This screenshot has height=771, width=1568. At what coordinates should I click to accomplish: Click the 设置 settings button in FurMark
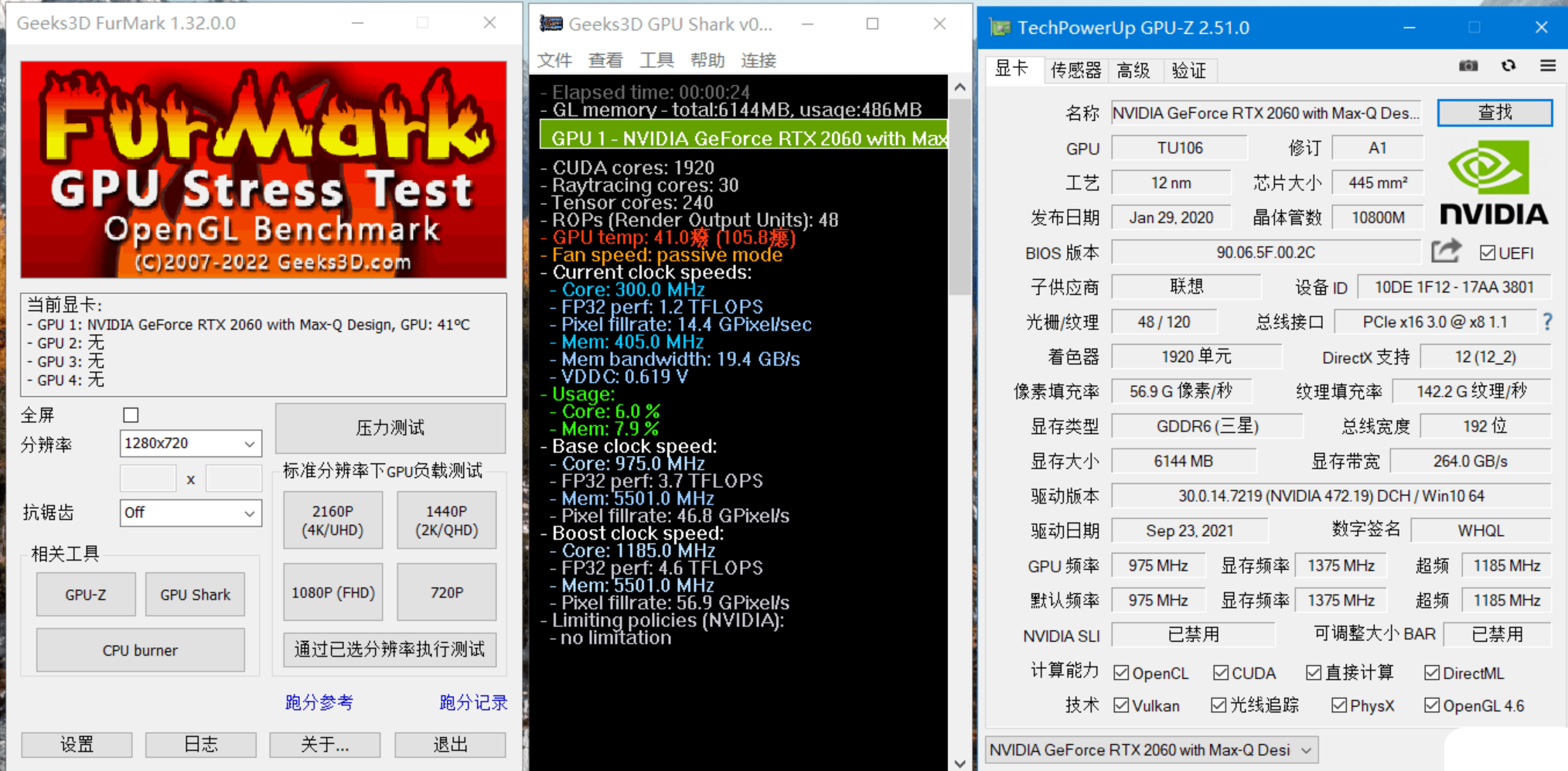coord(77,745)
